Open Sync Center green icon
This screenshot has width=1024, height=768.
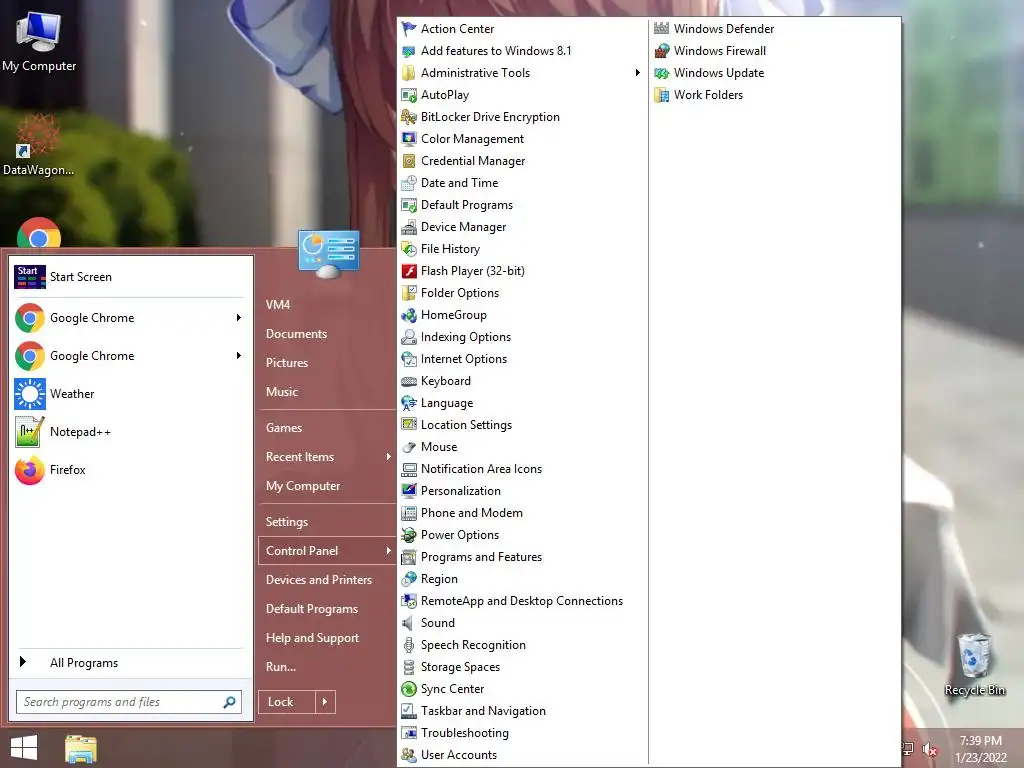tap(409, 689)
